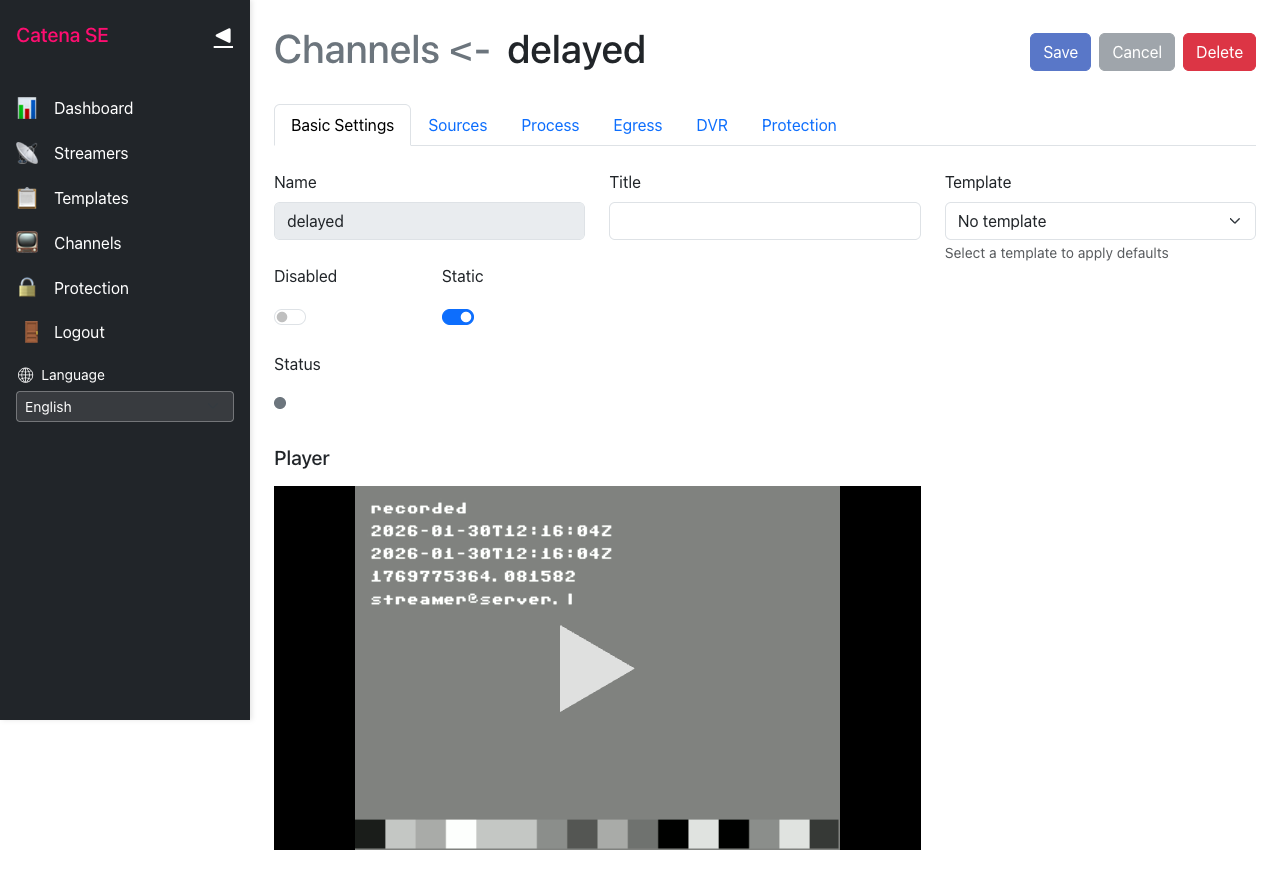Collapse the sidebar with the arrow icon
Screen dimensions: 1280x874
click(x=222, y=37)
